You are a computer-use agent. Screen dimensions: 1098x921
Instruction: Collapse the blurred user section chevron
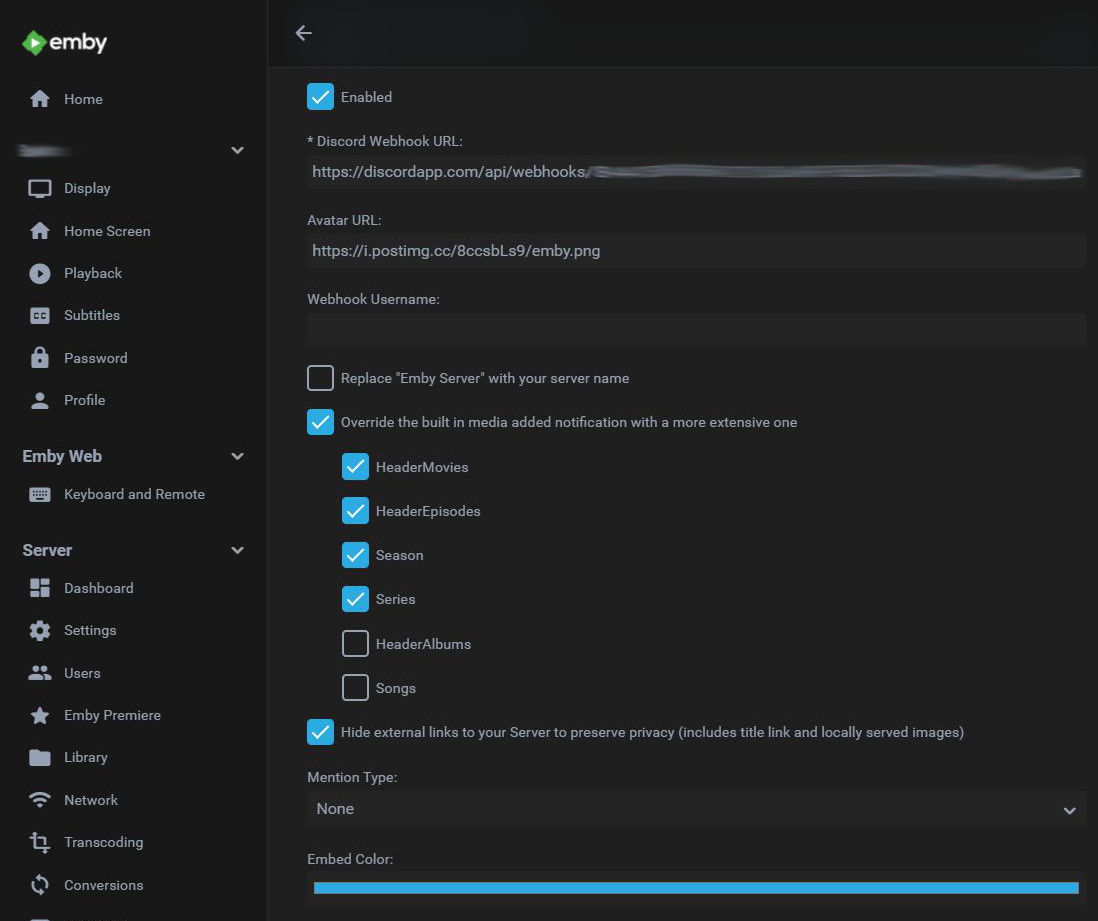(x=237, y=151)
